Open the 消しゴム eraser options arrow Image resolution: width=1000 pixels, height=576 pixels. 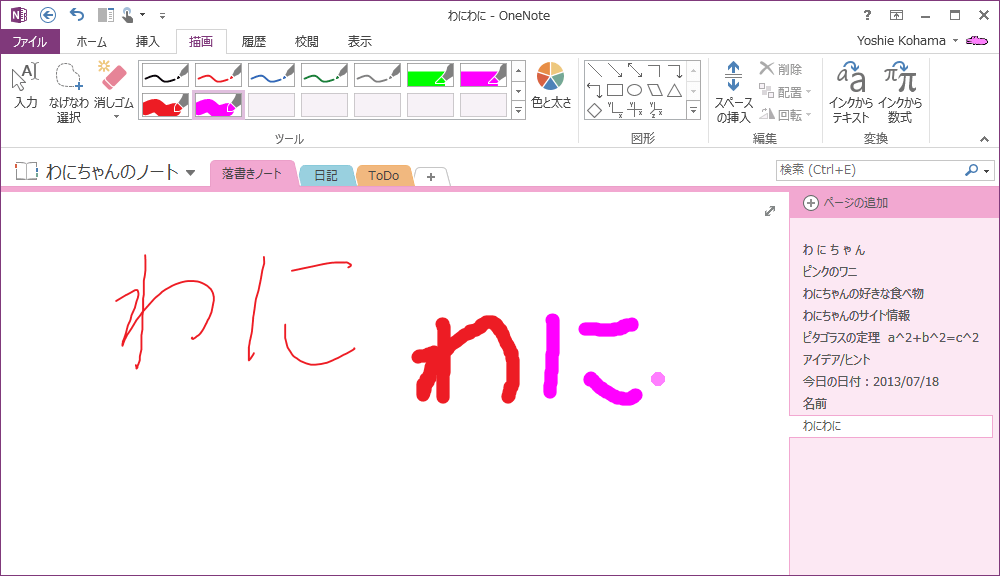pos(116,117)
